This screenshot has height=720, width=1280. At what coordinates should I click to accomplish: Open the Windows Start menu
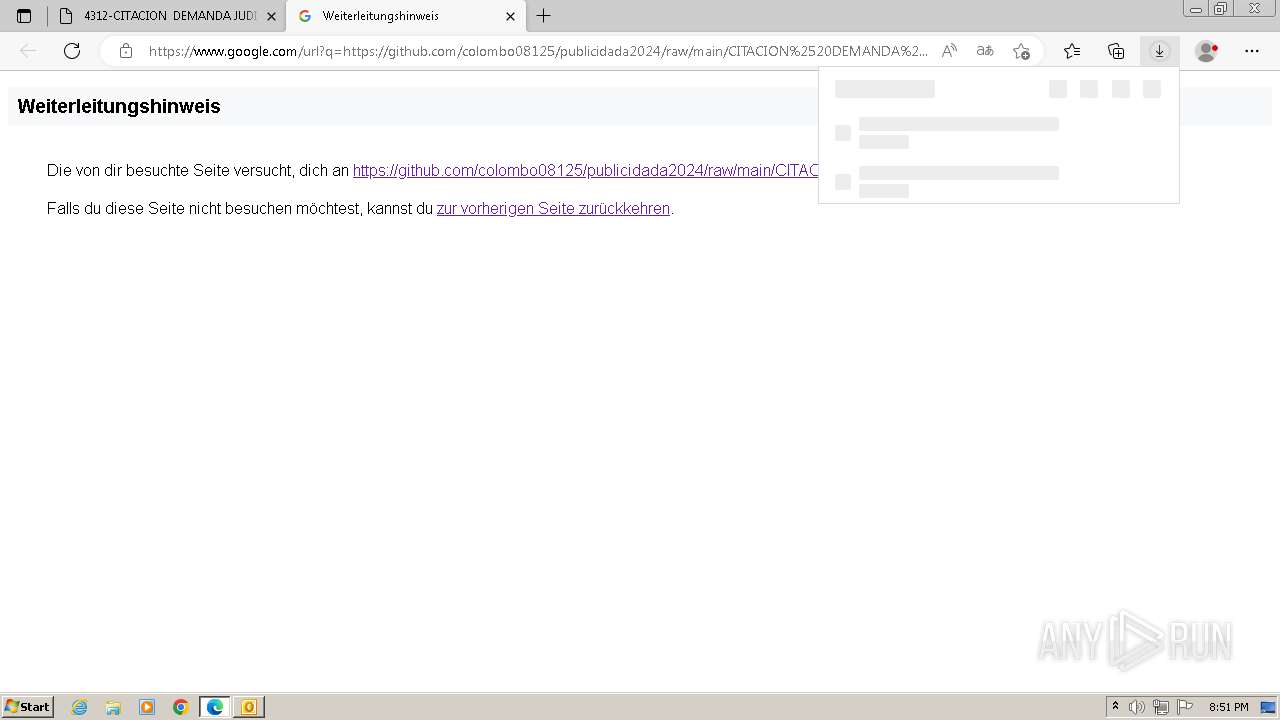pos(27,707)
